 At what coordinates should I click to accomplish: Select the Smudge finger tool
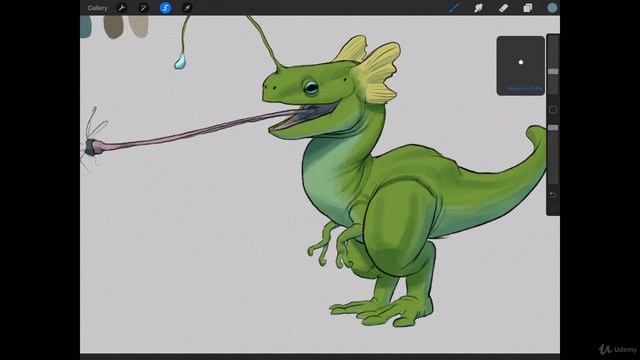coord(478,8)
